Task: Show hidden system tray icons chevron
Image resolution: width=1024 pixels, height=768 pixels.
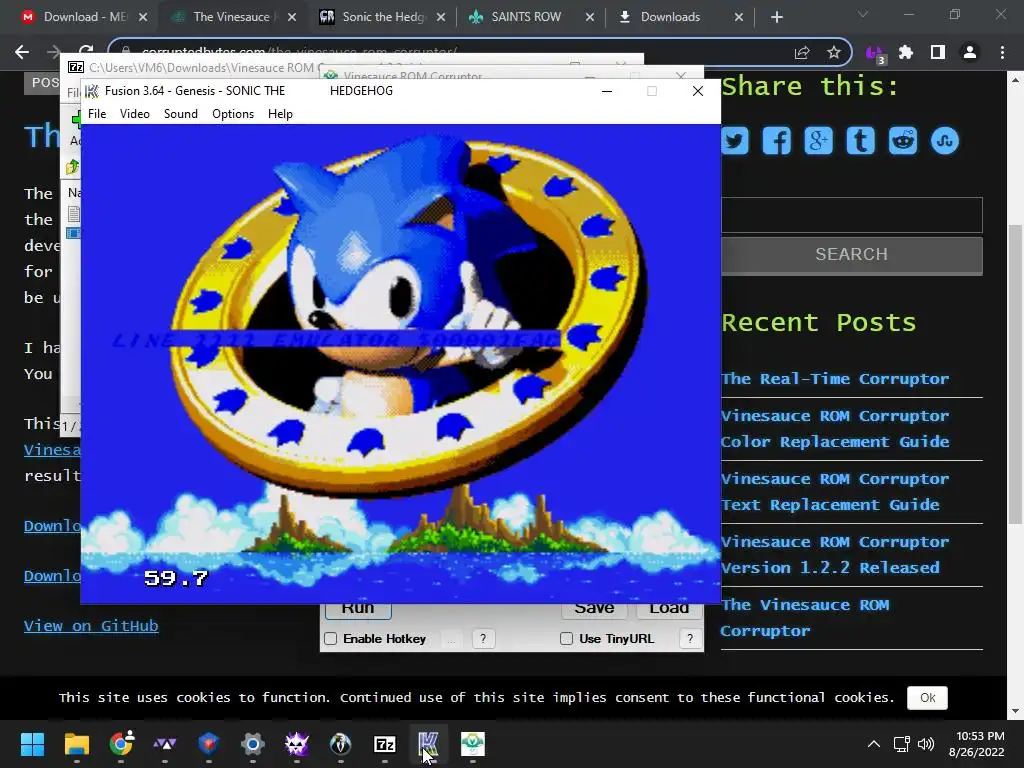Action: pos(873,744)
